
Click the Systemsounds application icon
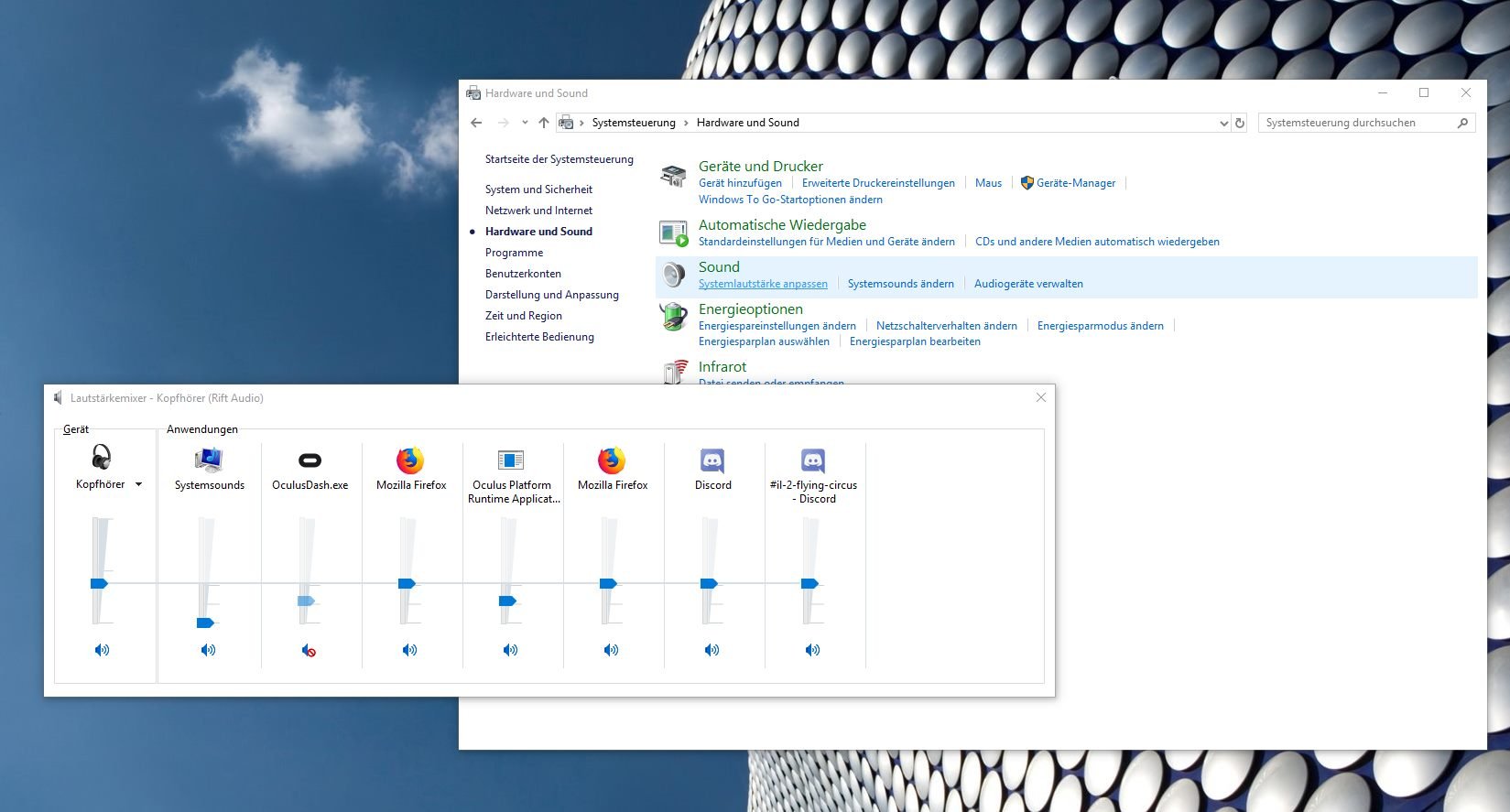[x=209, y=460]
